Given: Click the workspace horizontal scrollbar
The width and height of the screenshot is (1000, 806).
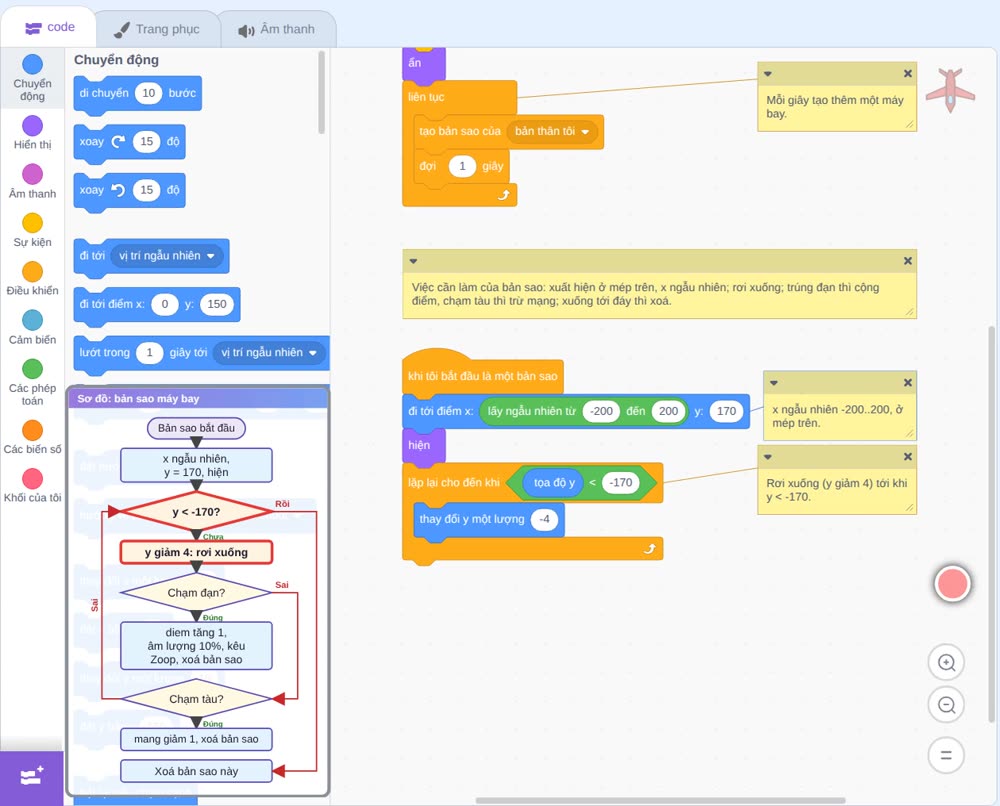Looking at the screenshot, I should click(x=660, y=800).
